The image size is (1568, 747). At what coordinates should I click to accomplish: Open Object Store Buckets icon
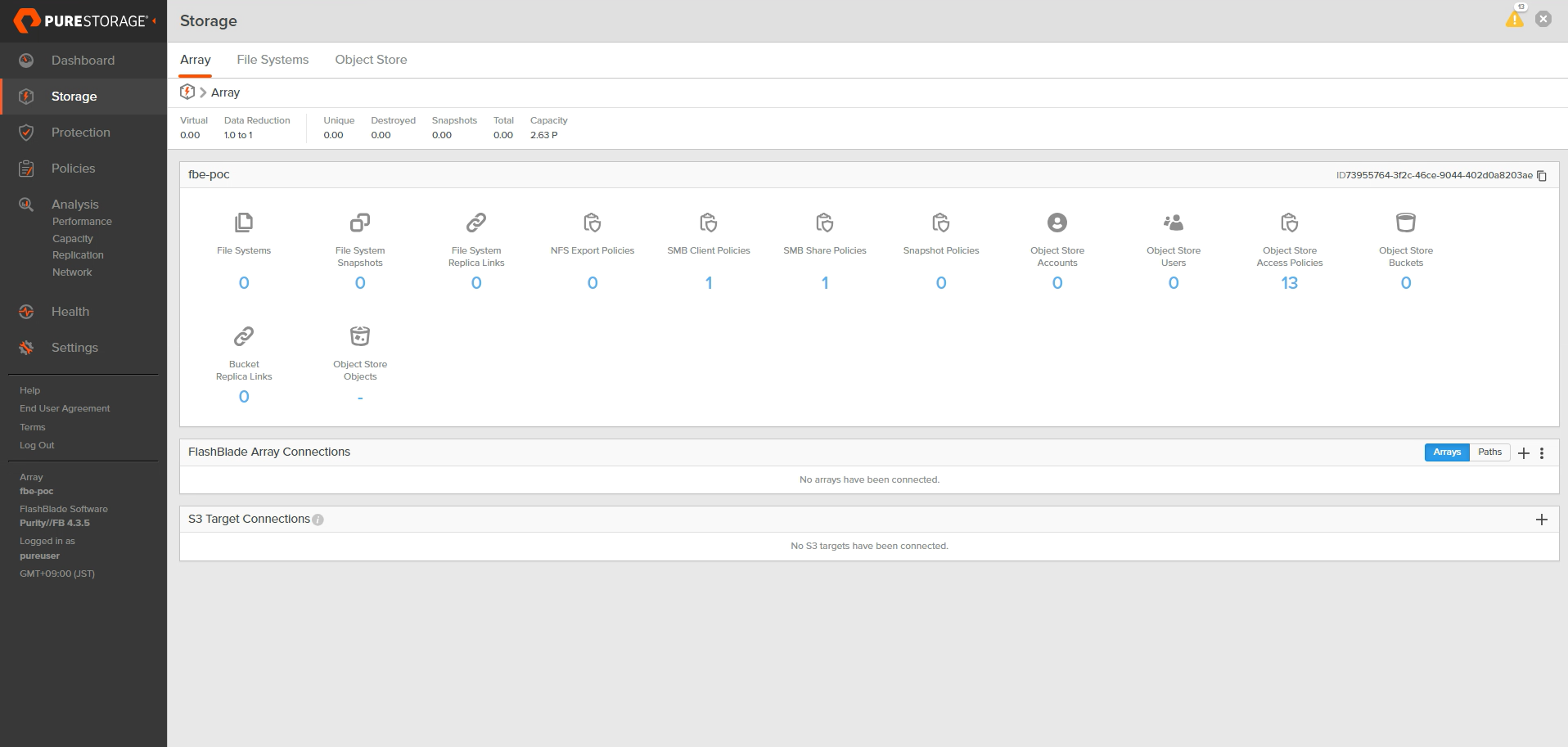click(1406, 223)
